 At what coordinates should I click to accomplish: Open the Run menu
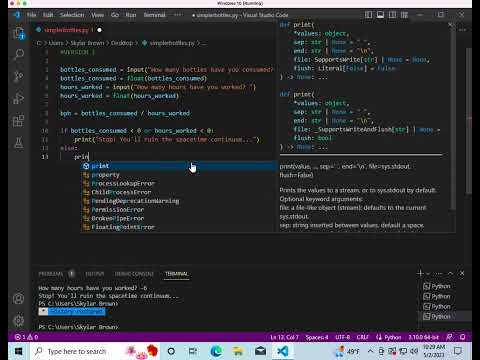(131, 15)
